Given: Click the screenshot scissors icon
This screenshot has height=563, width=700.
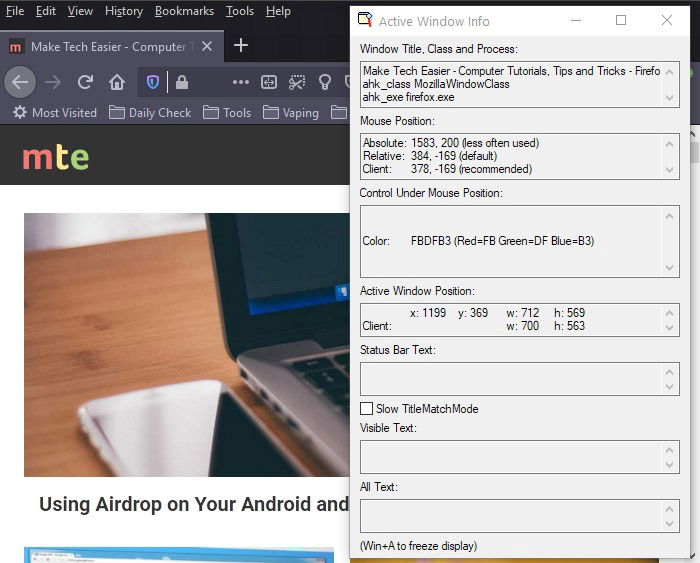Looking at the screenshot, I should click(x=297, y=82).
